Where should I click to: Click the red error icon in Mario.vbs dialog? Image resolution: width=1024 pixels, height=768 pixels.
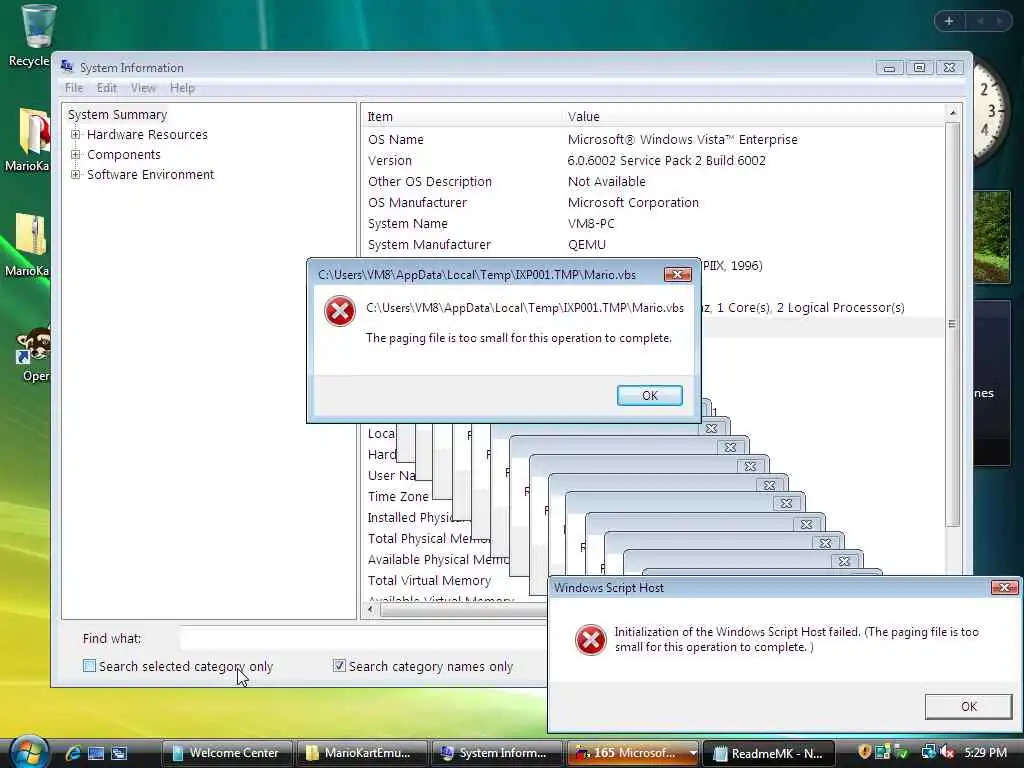click(340, 311)
